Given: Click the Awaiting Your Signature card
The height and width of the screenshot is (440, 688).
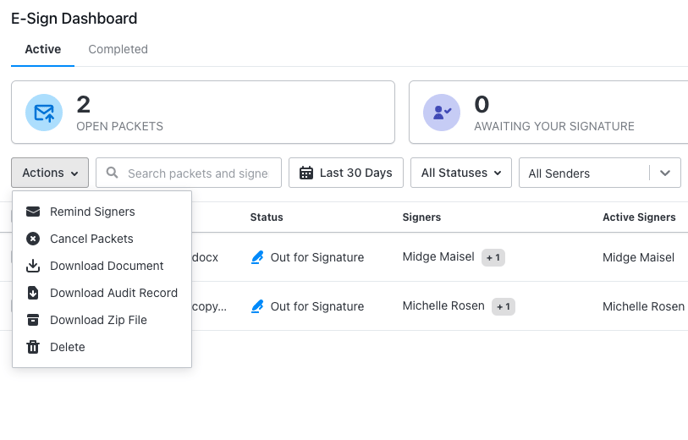Looking at the screenshot, I should (548, 112).
